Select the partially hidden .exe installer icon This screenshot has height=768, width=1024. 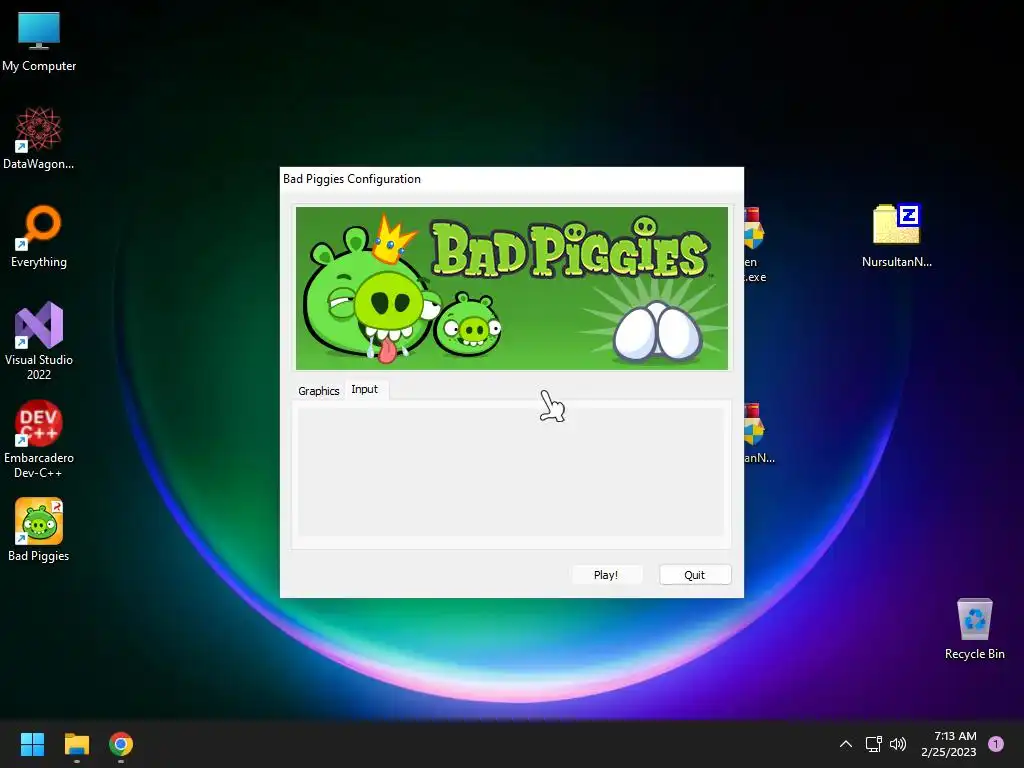coord(755,245)
